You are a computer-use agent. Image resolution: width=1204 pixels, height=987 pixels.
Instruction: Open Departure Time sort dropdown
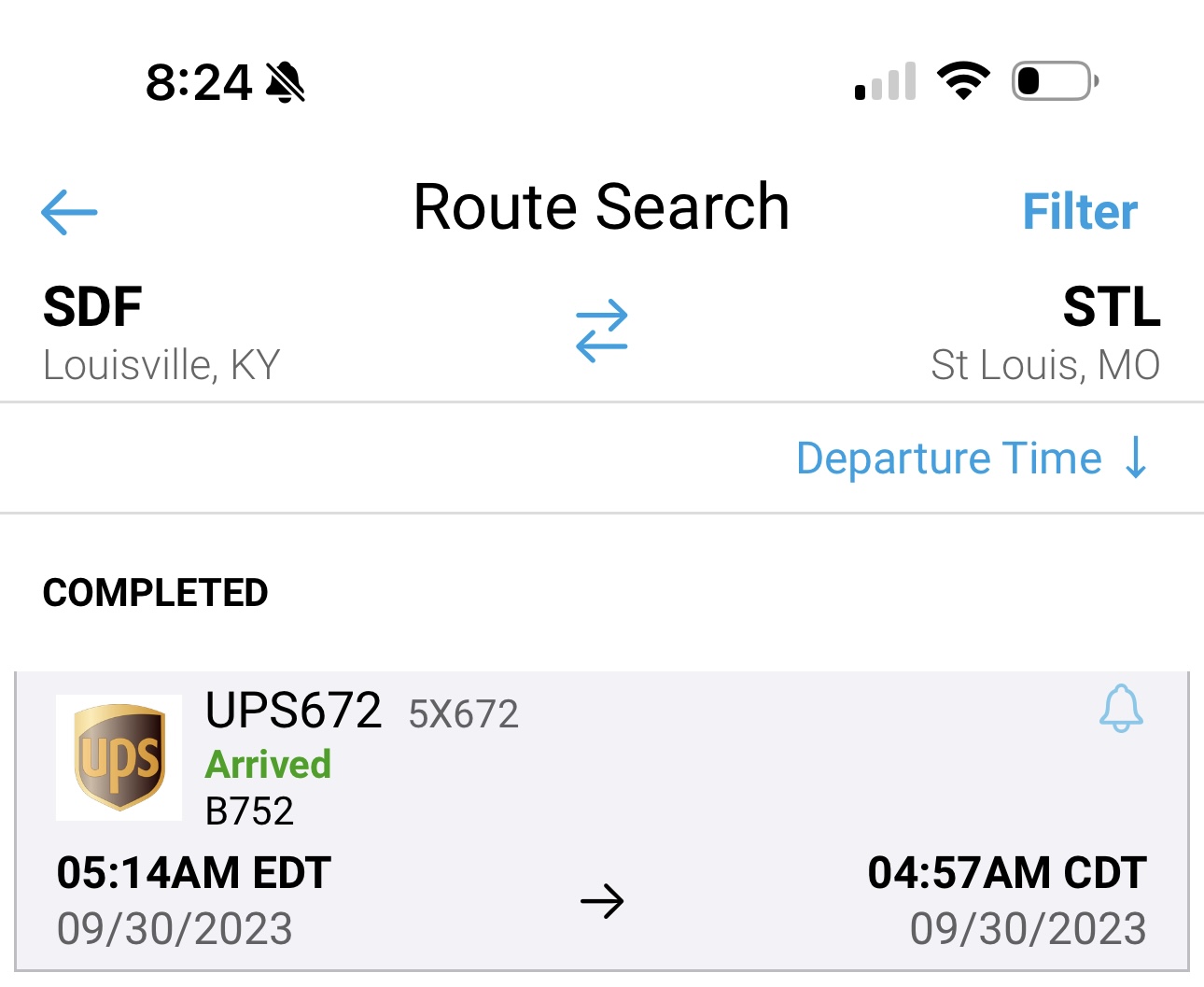tap(948, 458)
